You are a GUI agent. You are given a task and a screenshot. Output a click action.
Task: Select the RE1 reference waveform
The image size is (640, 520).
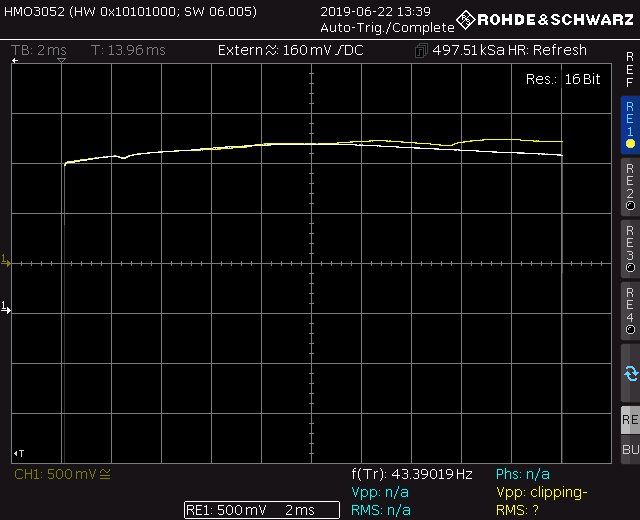click(629, 124)
